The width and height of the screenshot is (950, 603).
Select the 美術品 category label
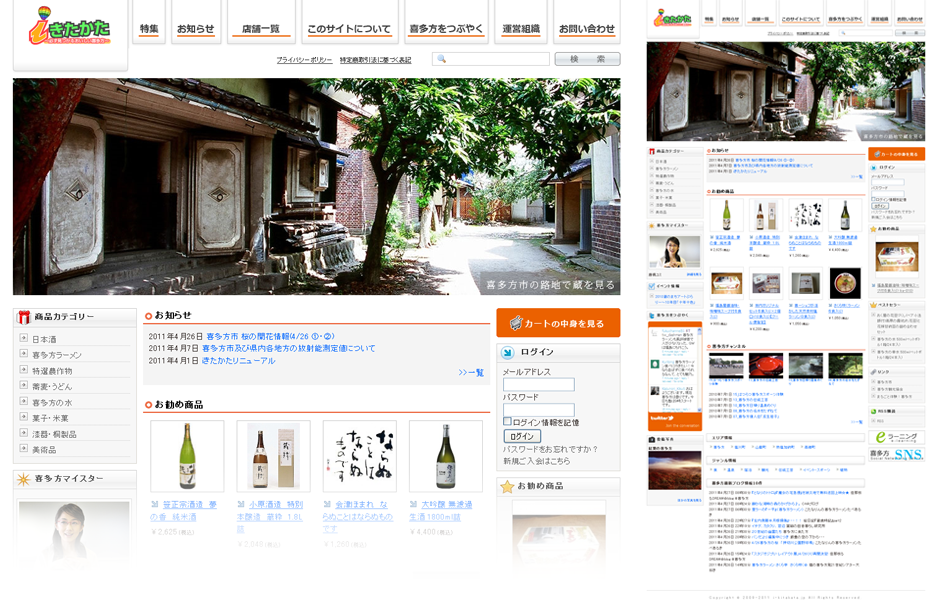click(44, 450)
